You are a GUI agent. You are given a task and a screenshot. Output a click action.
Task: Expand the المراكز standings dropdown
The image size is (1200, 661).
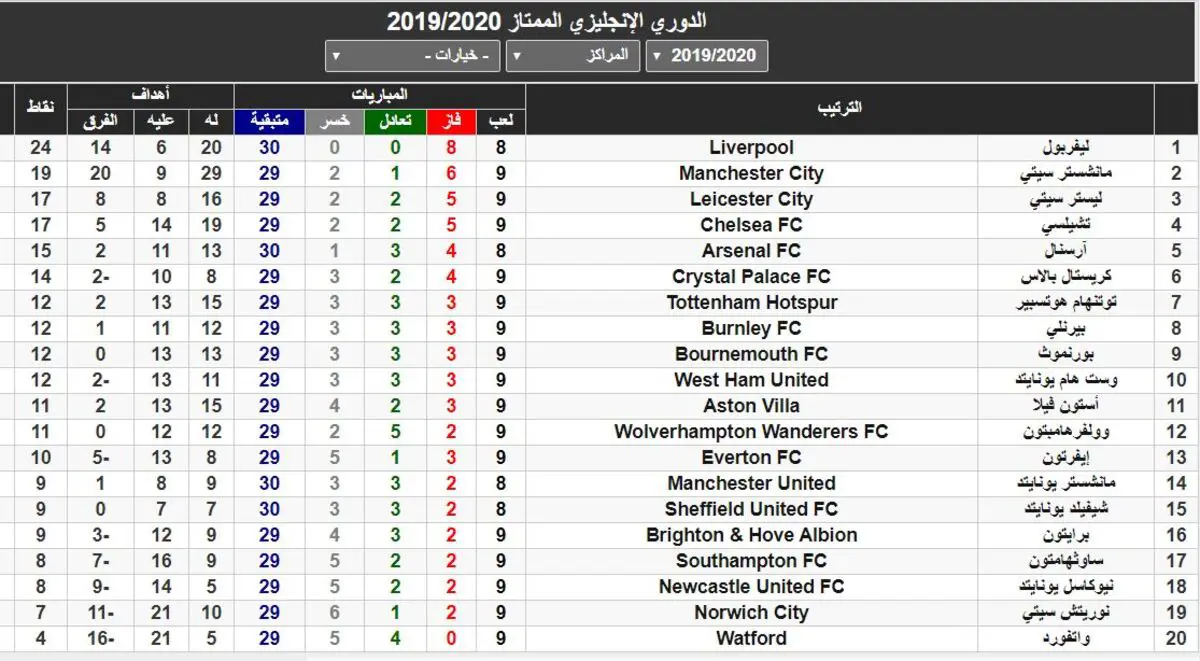point(574,56)
